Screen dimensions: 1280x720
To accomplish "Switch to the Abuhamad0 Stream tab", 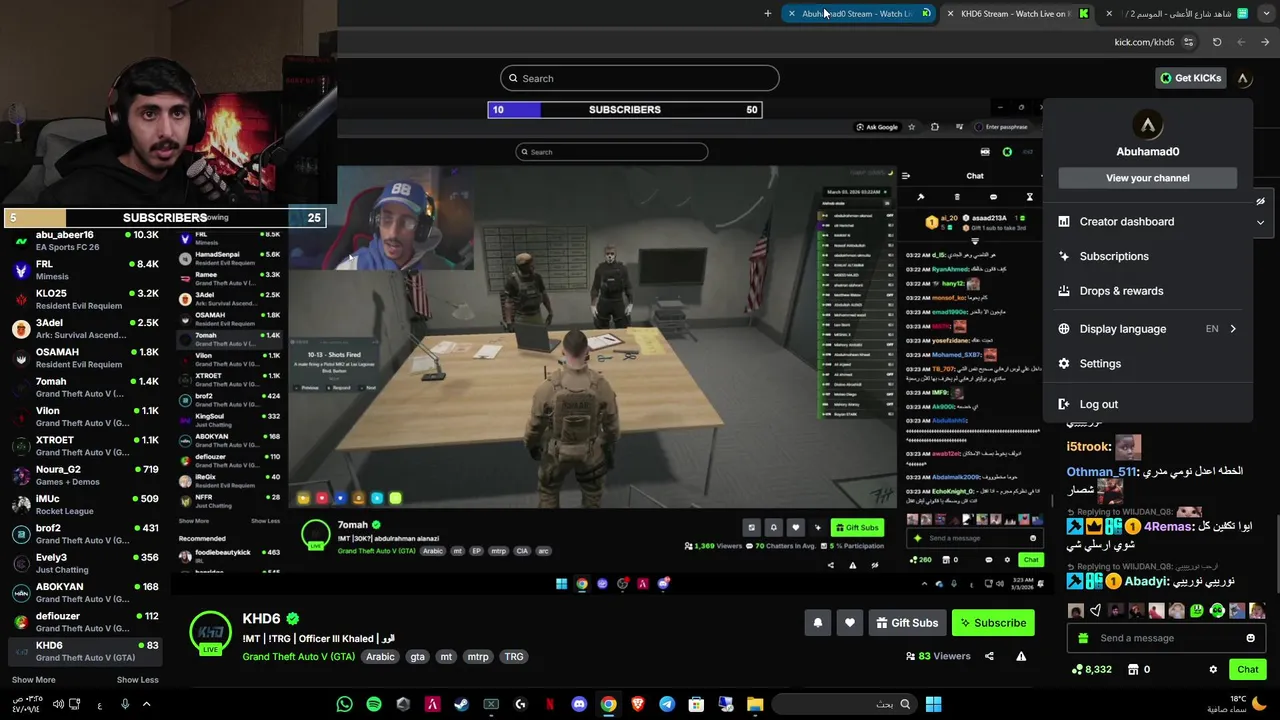I will click(x=860, y=13).
